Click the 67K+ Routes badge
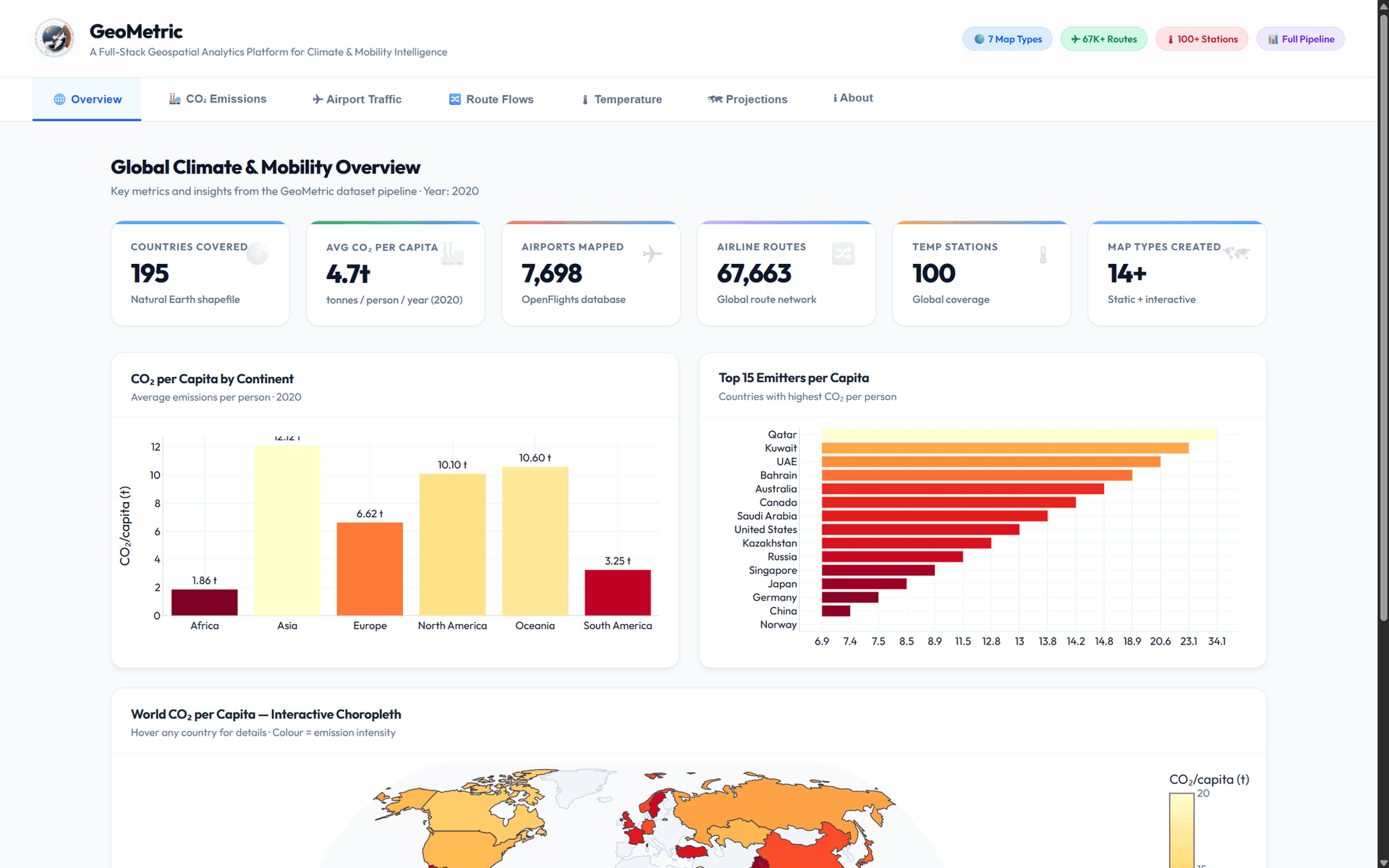 click(x=1103, y=39)
